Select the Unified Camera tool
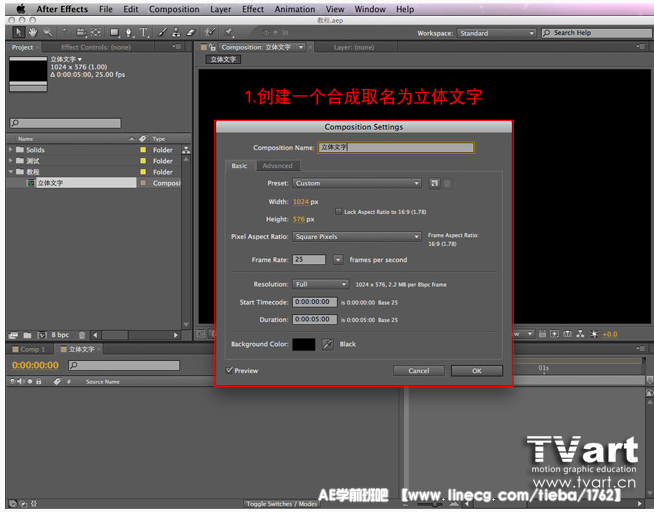 [81, 32]
